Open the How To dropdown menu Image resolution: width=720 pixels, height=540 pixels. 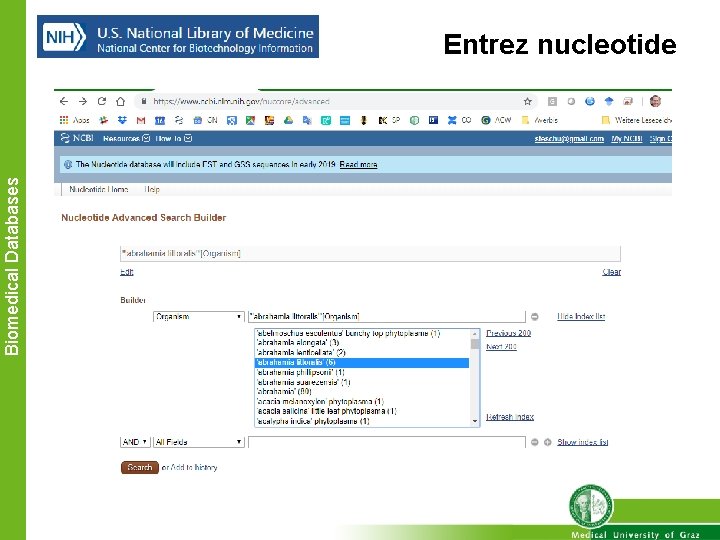[x=174, y=138]
